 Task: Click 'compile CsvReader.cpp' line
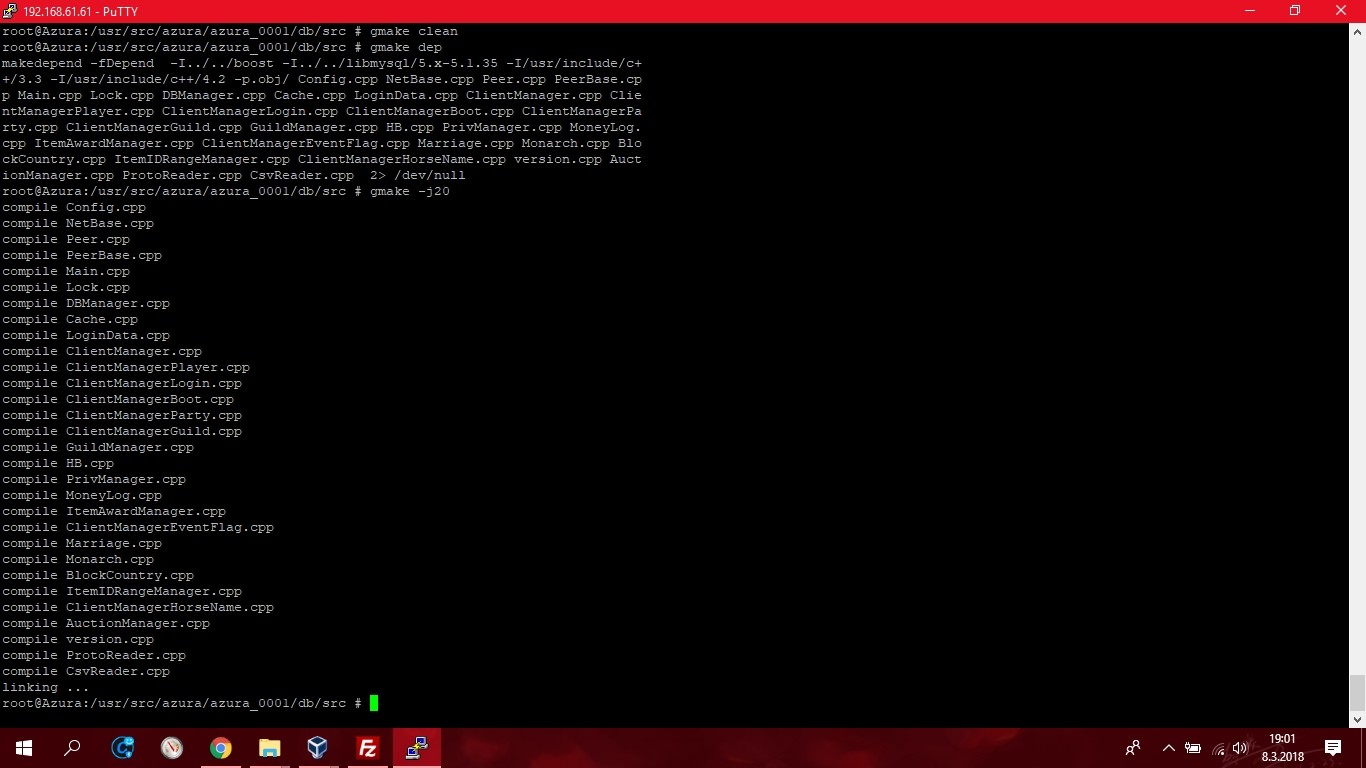pos(86,671)
